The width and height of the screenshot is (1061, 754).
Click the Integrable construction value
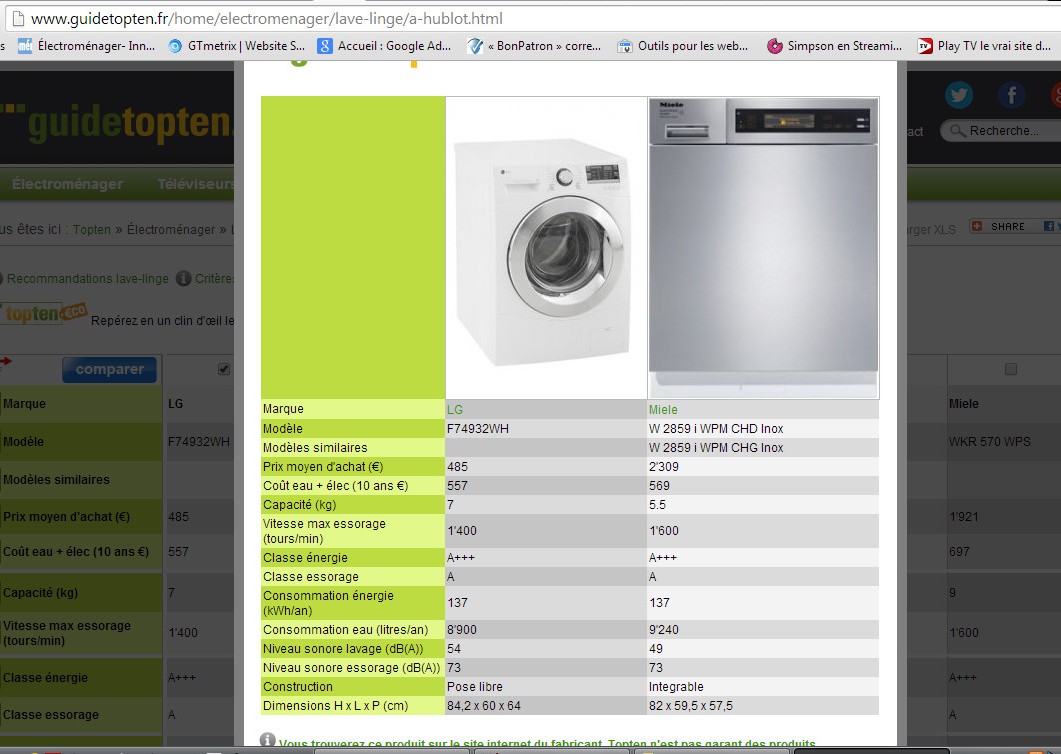click(x=676, y=686)
